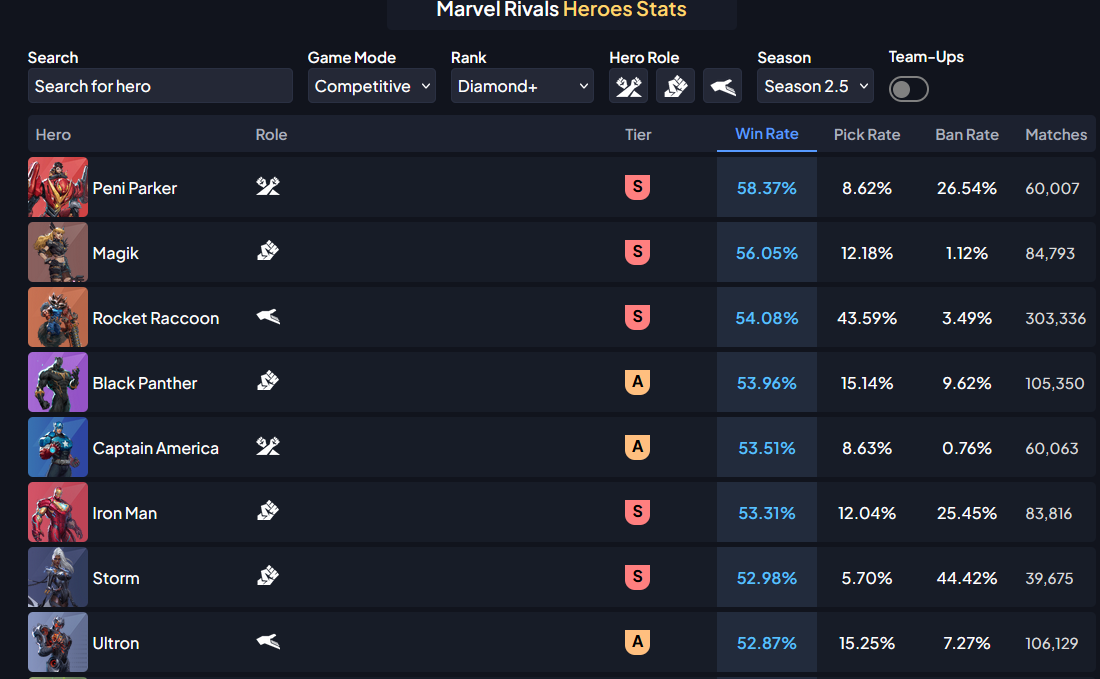
Task: Sort table by Ban Rate column
Action: pyautogui.click(x=967, y=135)
